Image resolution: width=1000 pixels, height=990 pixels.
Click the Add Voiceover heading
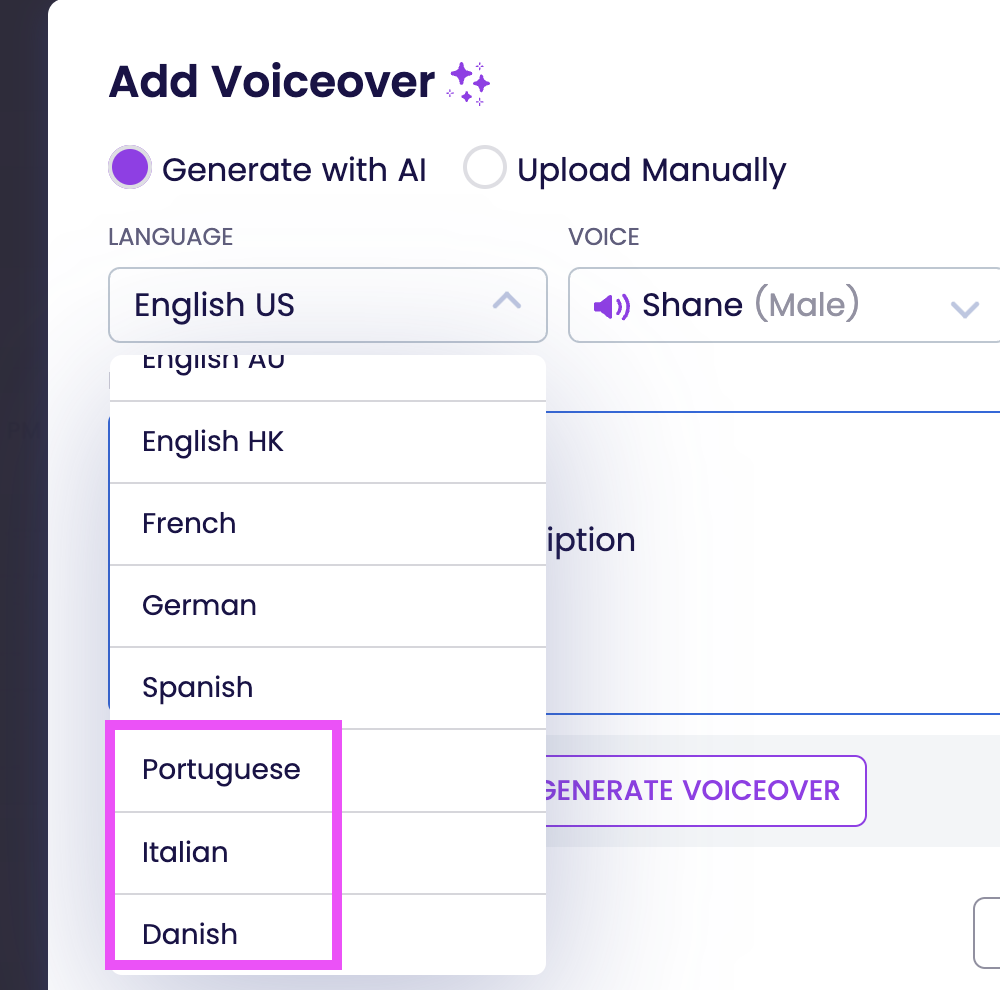[x=272, y=82]
